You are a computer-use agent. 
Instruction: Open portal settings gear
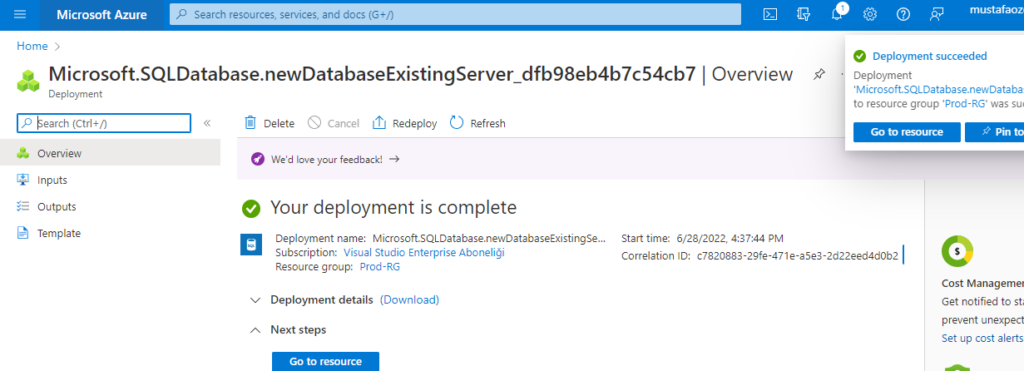[x=870, y=14]
